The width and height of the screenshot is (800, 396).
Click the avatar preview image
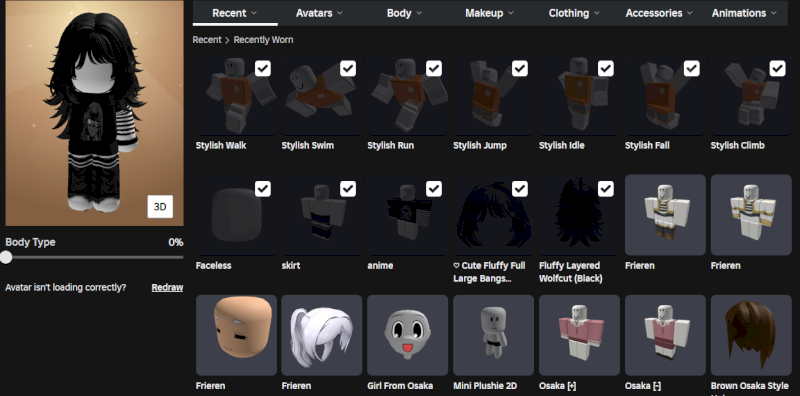pyautogui.click(x=94, y=113)
